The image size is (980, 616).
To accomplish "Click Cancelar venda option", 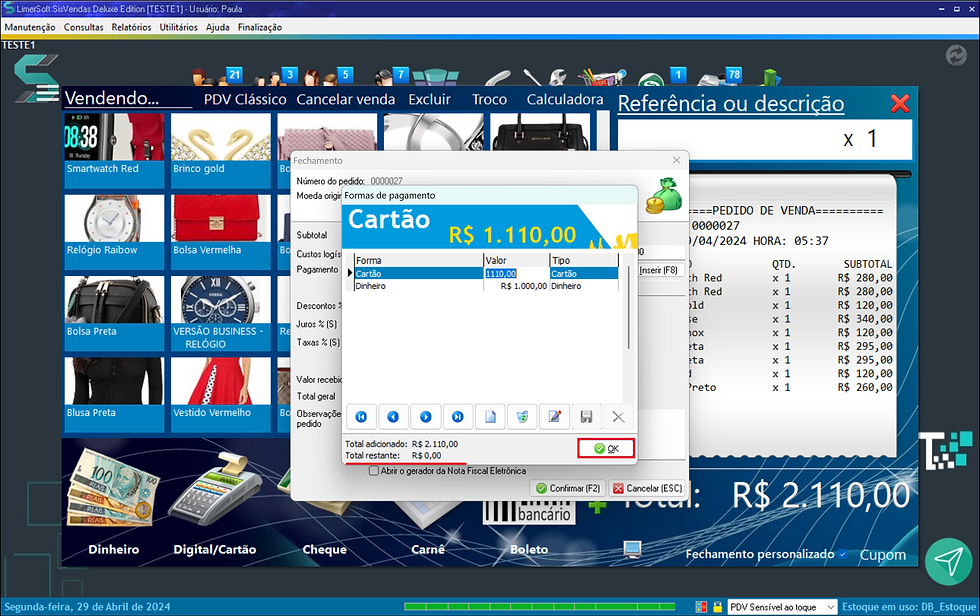I will (346, 99).
